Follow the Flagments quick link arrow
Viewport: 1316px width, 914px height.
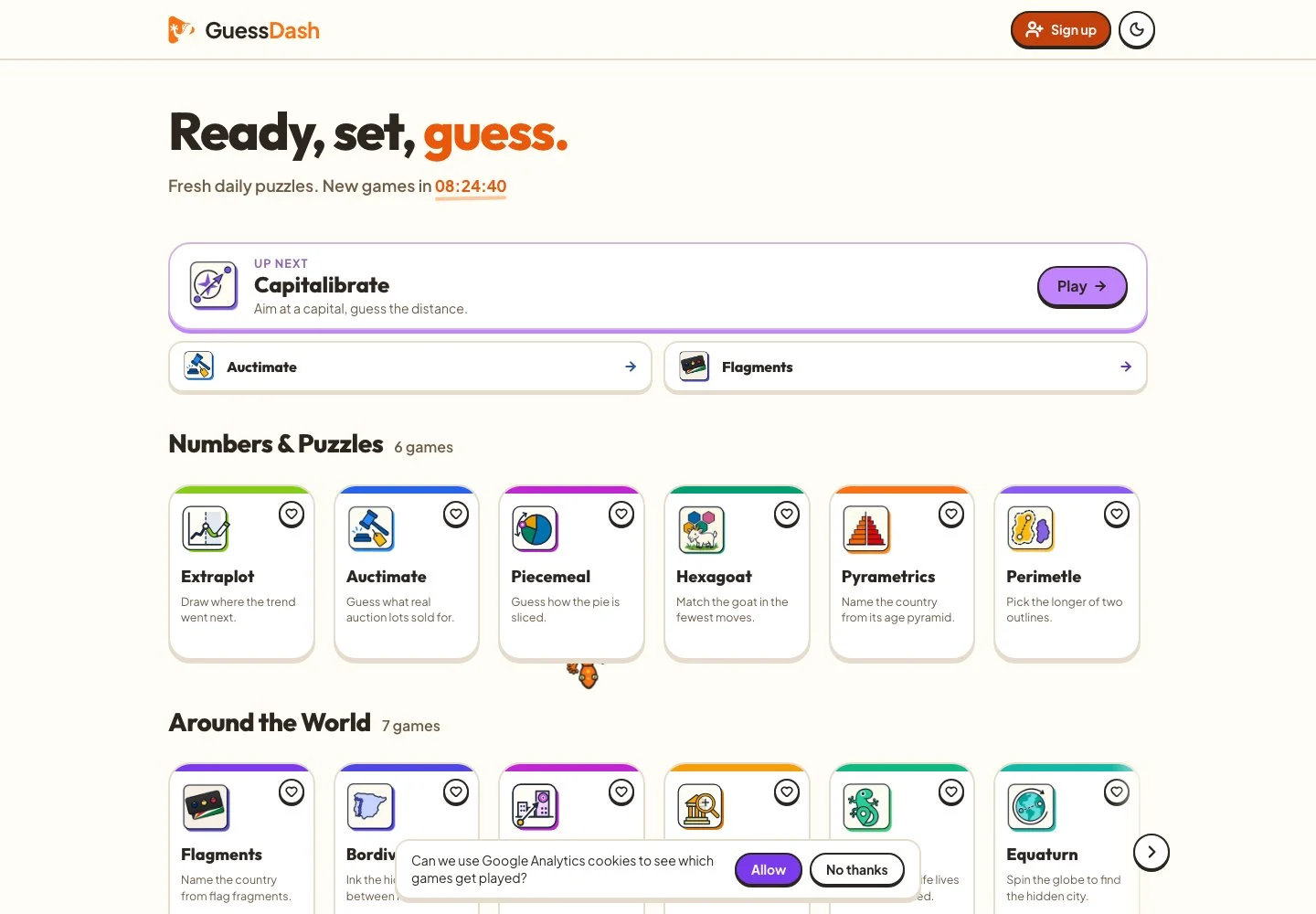tap(1126, 367)
